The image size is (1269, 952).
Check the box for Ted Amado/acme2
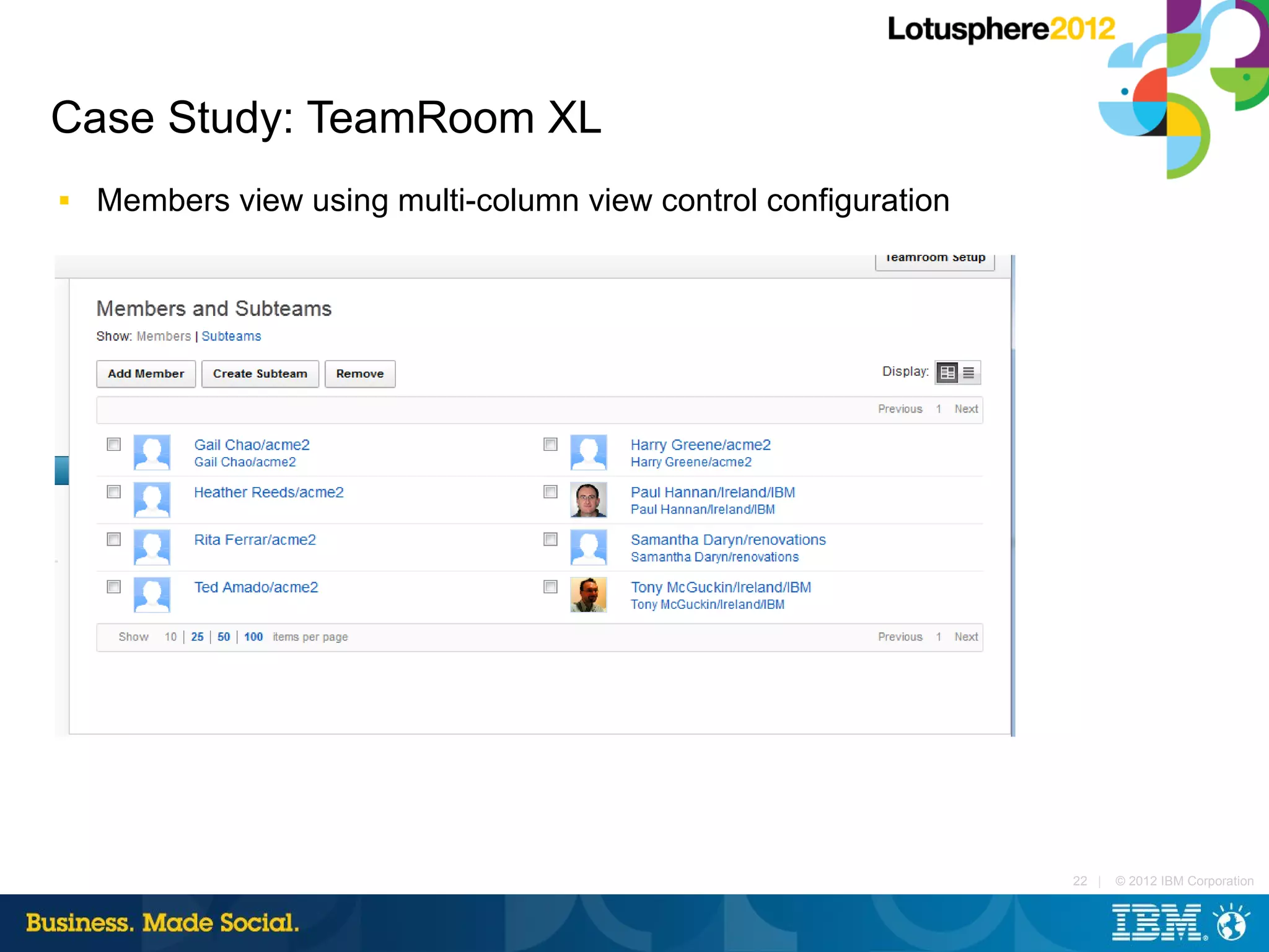pyautogui.click(x=113, y=587)
